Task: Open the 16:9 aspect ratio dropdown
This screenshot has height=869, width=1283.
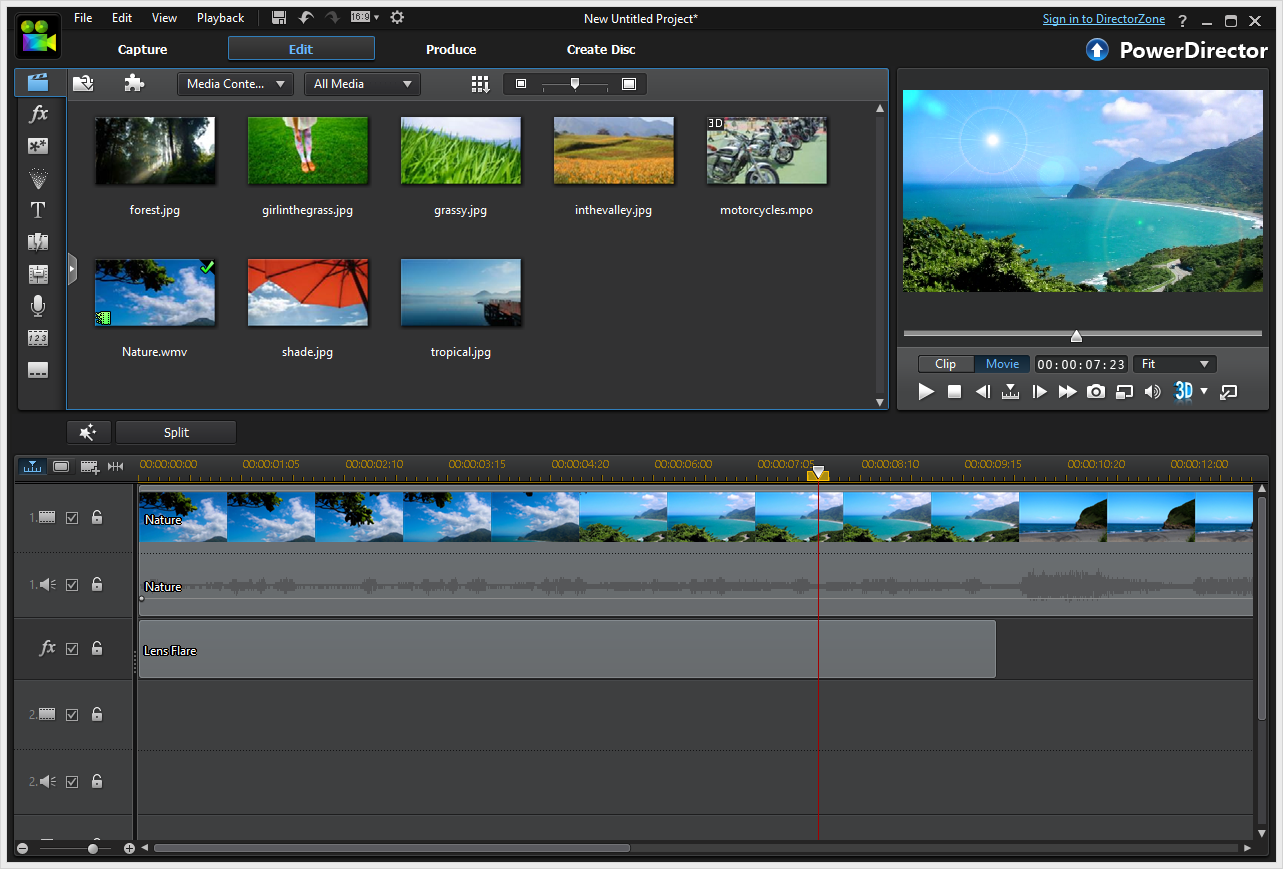Action: click(364, 17)
